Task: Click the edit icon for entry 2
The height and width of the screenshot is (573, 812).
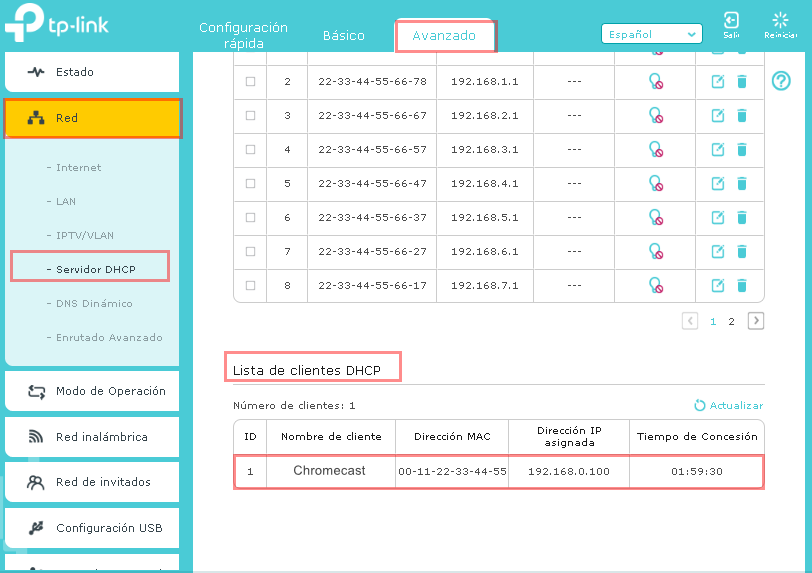Action: pos(717,82)
